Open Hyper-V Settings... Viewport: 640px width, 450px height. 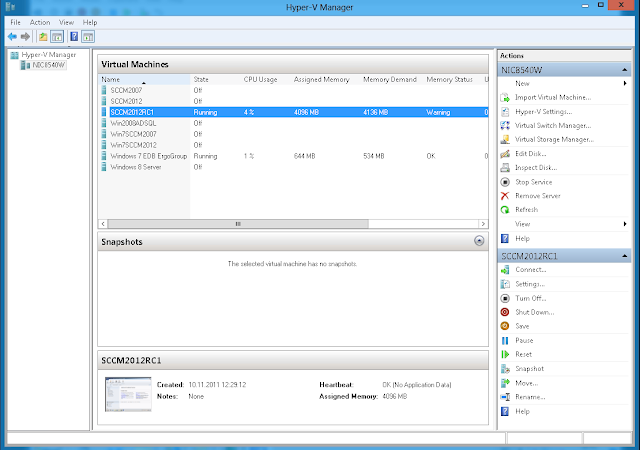pyautogui.click(x=543, y=111)
